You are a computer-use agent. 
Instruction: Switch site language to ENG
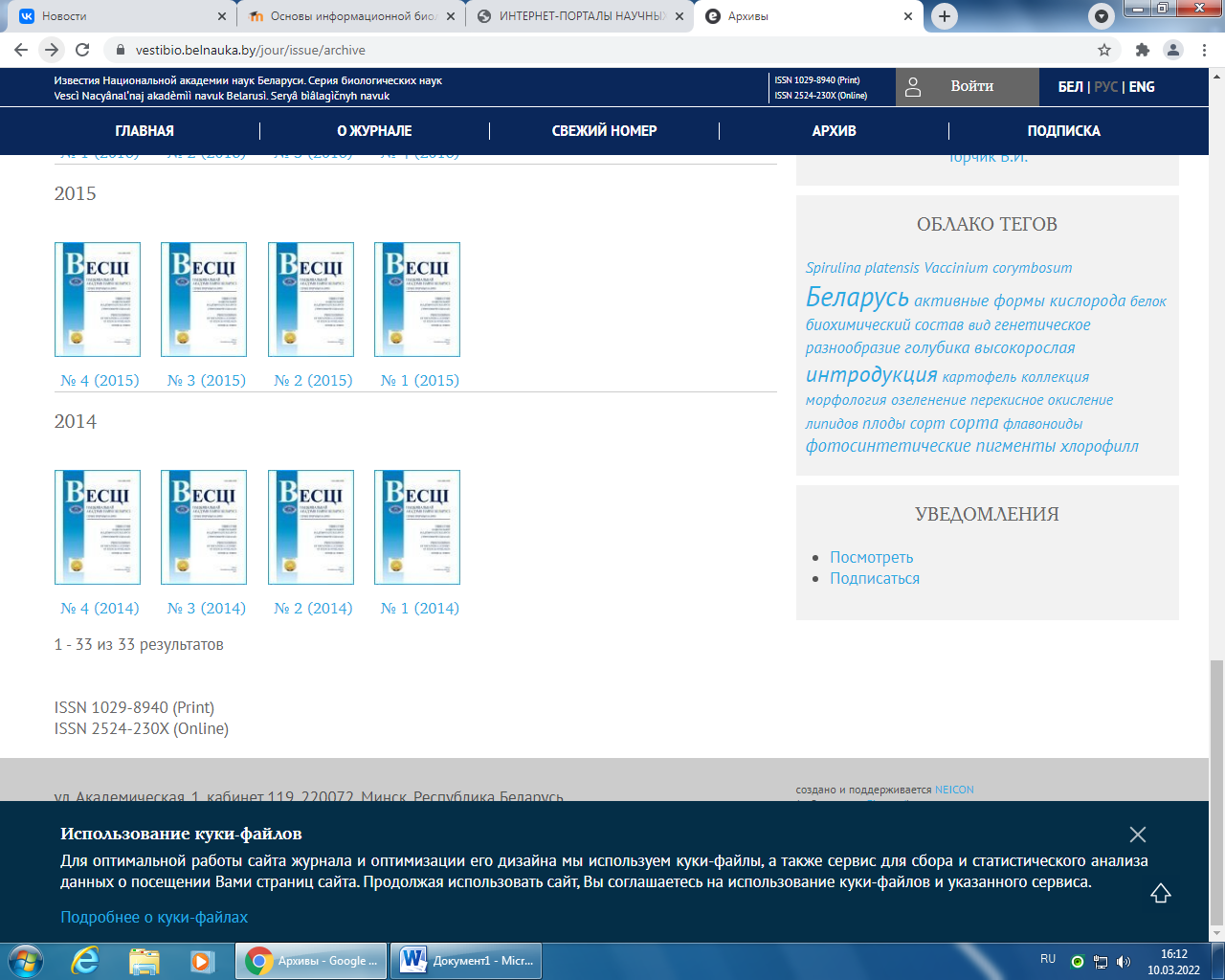pyautogui.click(x=1142, y=87)
